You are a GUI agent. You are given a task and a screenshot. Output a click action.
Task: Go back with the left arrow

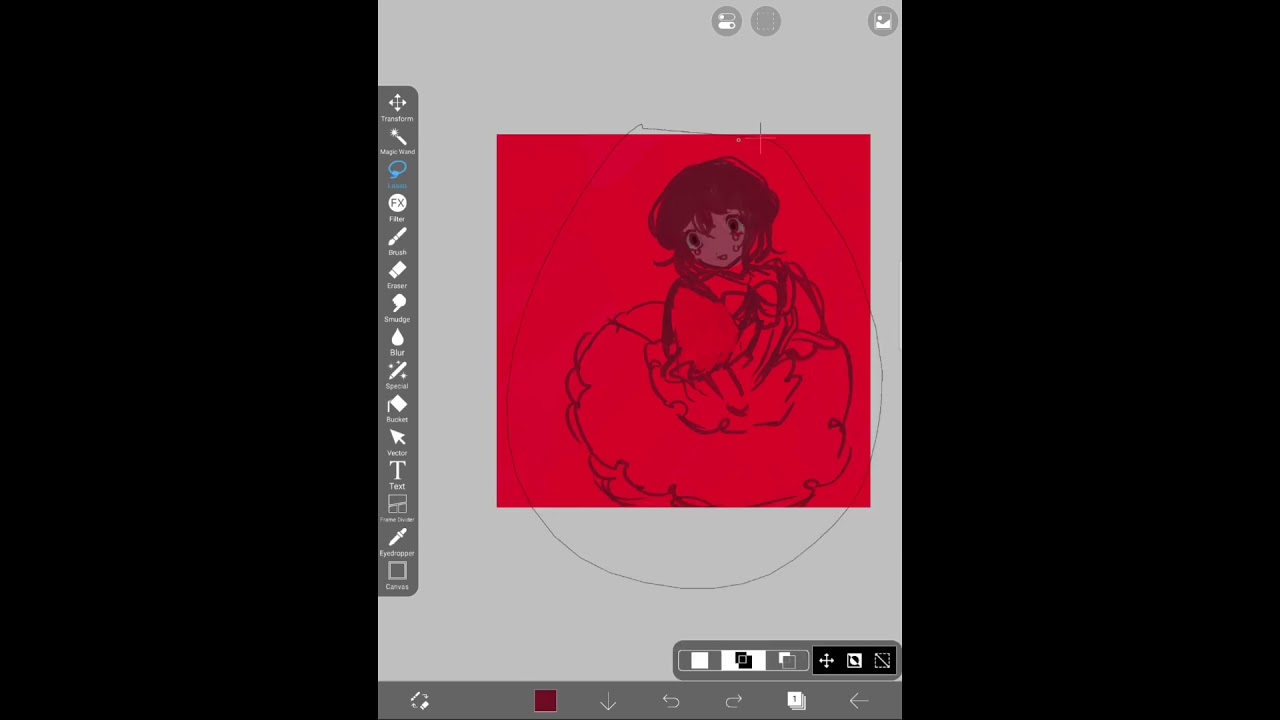click(859, 701)
